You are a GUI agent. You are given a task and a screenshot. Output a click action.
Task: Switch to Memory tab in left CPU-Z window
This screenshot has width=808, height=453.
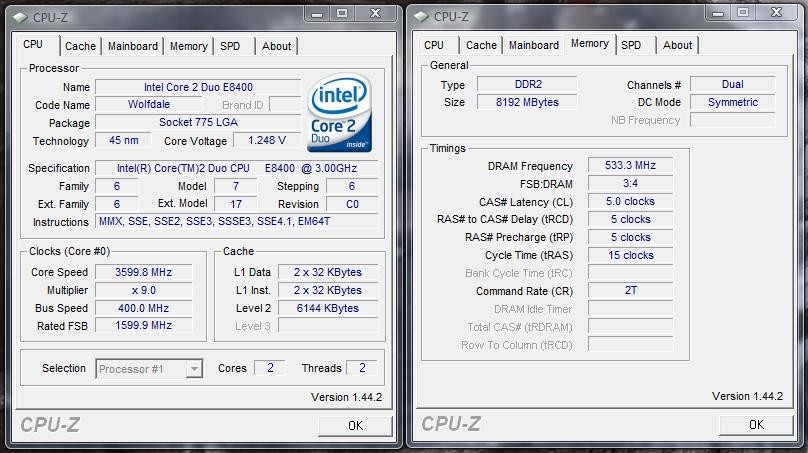189,46
